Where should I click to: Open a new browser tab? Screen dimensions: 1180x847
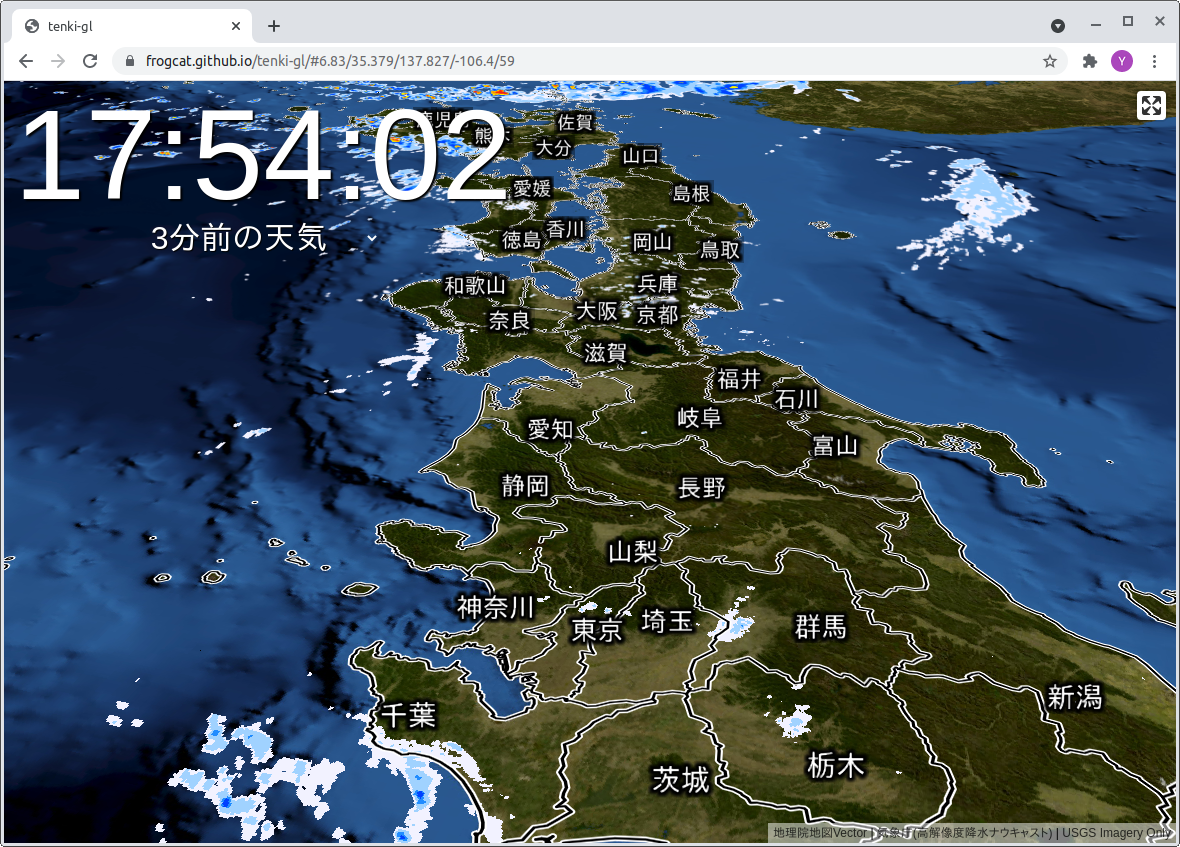274,26
